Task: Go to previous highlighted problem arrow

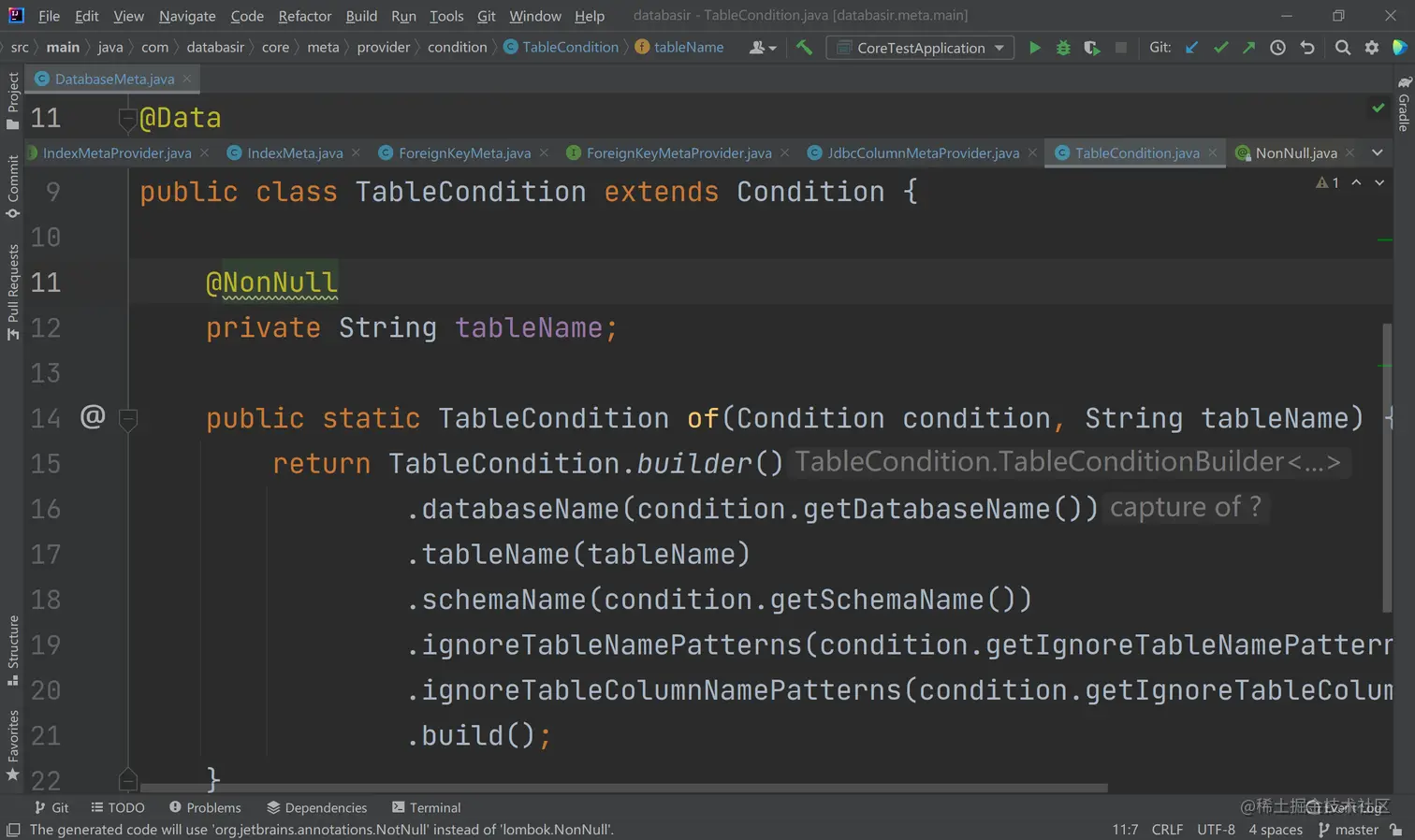Action: (x=1356, y=182)
